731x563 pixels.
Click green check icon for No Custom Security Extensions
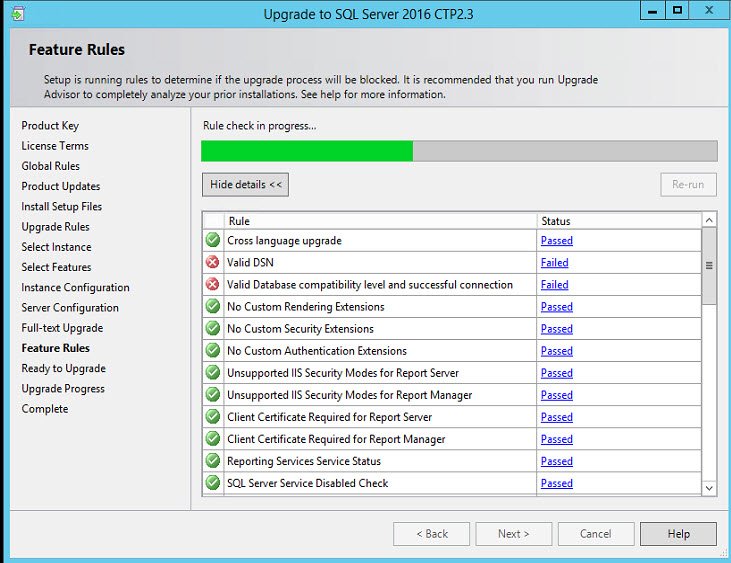[x=213, y=328]
